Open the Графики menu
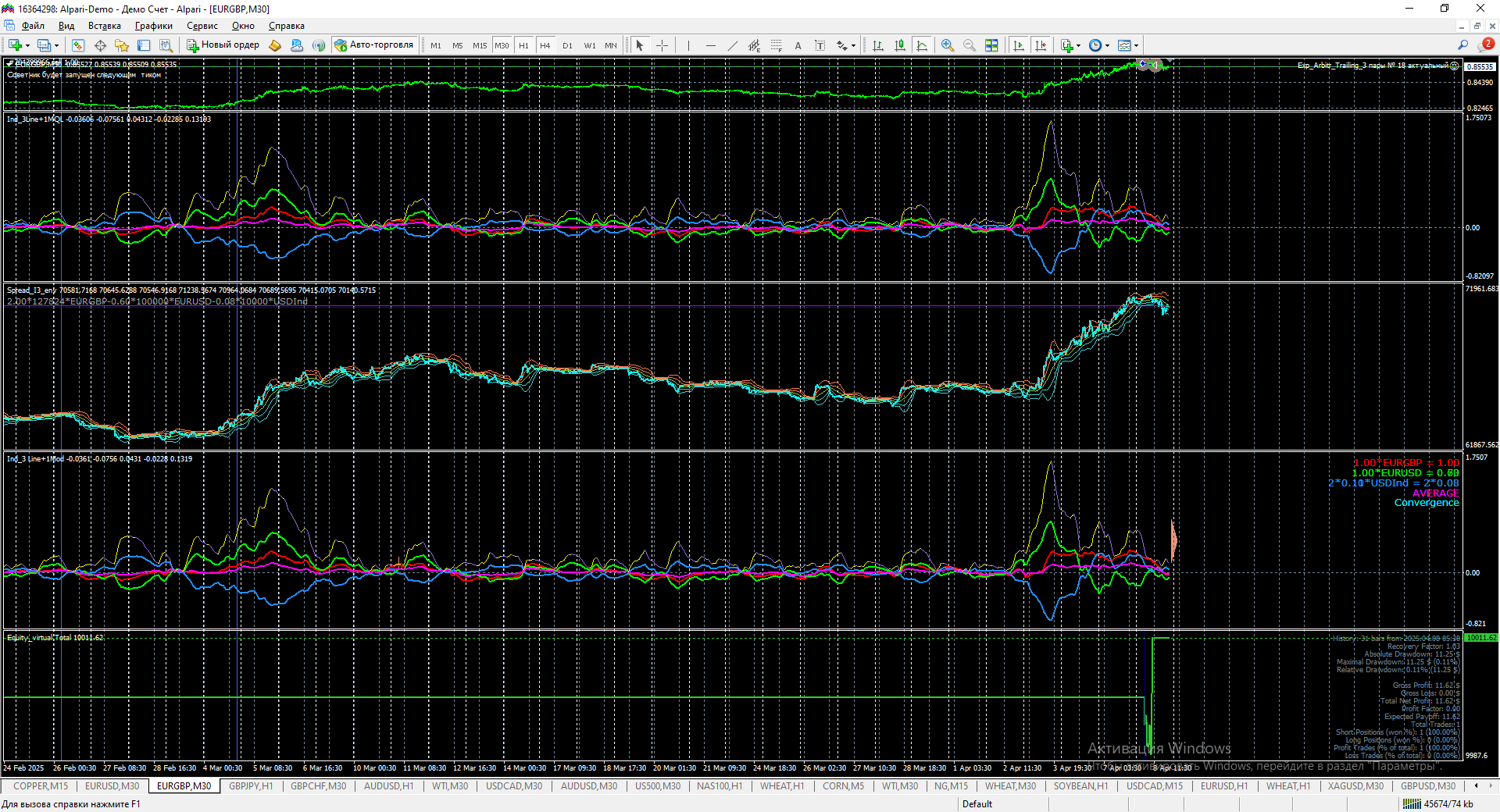This screenshot has width=1500, height=812. [x=154, y=26]
